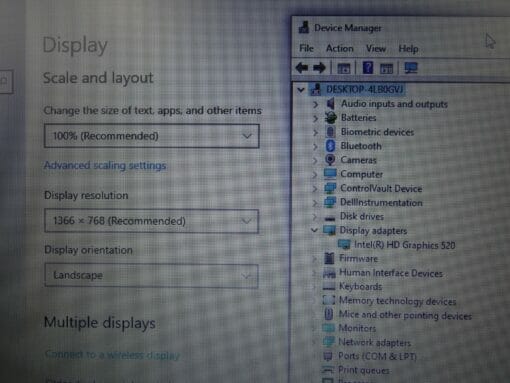
Task: Open the View menu
Action: [376, 49]
